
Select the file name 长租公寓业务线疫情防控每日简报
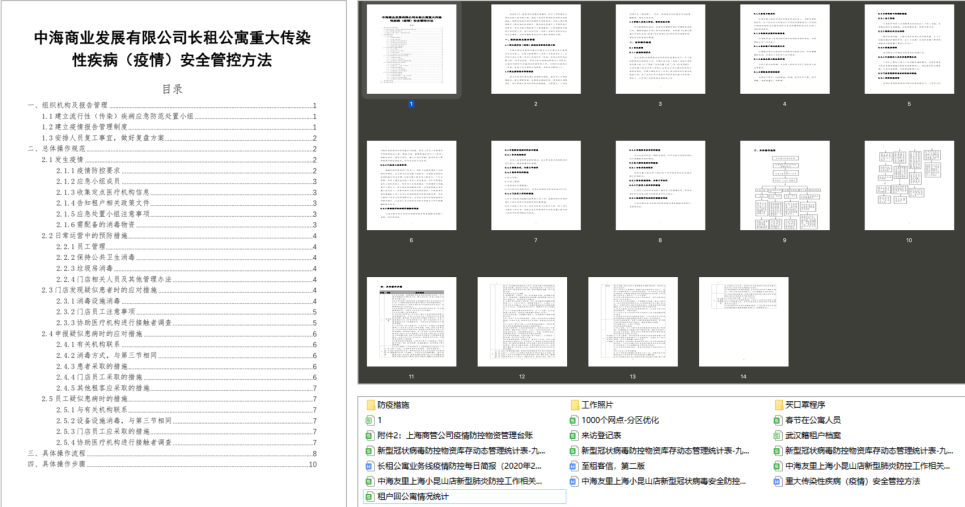coord(460,466)
